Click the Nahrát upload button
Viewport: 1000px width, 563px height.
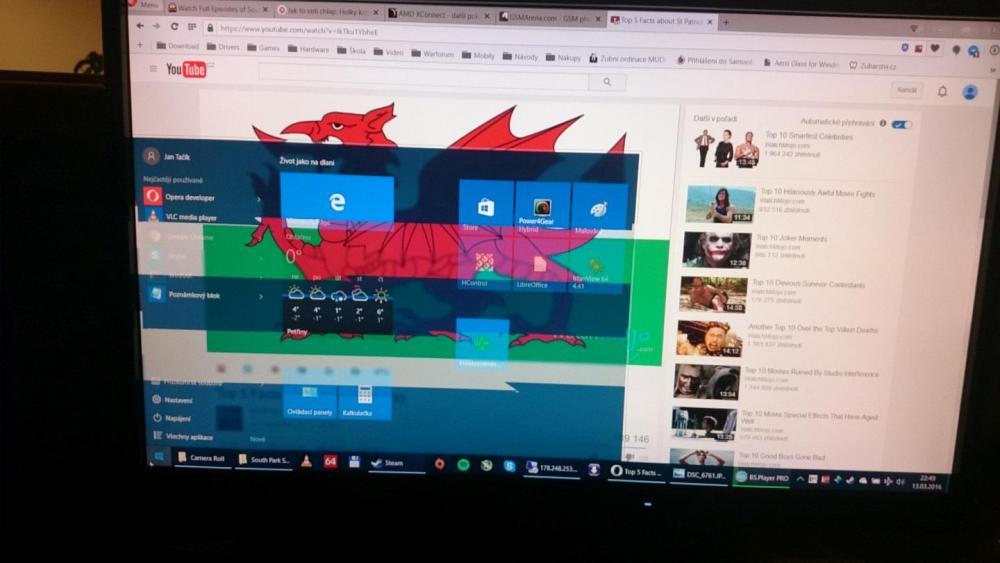tap(906, 90)
